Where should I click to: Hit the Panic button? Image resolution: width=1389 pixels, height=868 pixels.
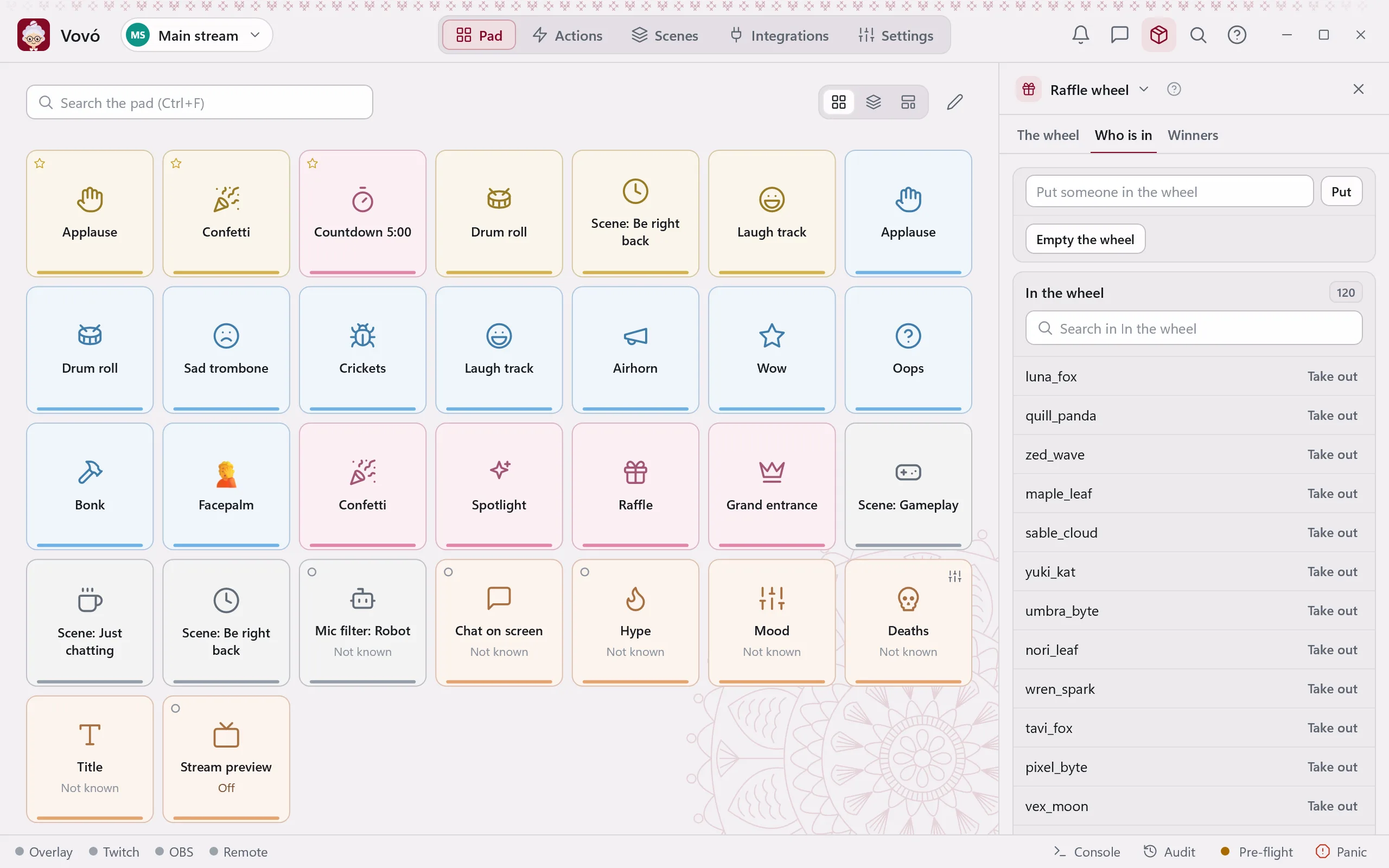[1341, 851]
